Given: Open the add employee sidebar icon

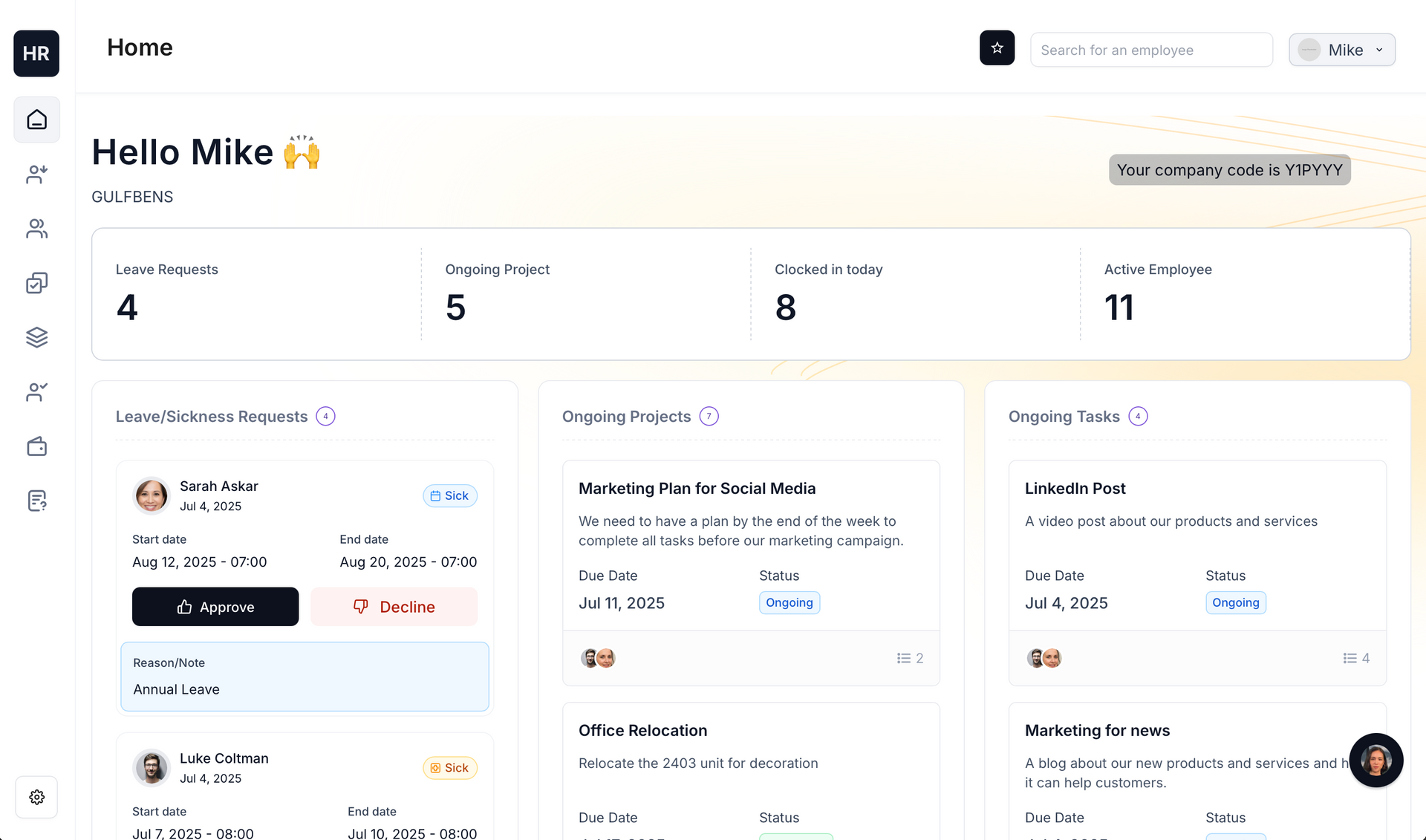Looking at the screenshot, I should 36,175.
